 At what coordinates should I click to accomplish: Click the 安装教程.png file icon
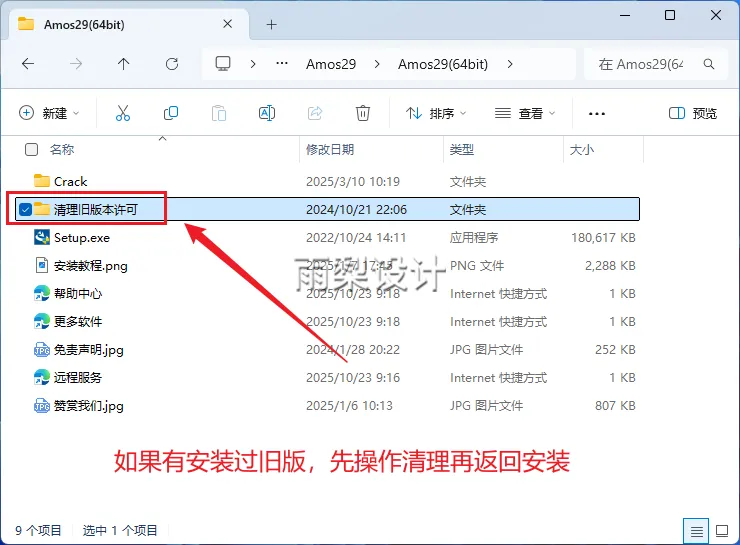coord(42,265)
